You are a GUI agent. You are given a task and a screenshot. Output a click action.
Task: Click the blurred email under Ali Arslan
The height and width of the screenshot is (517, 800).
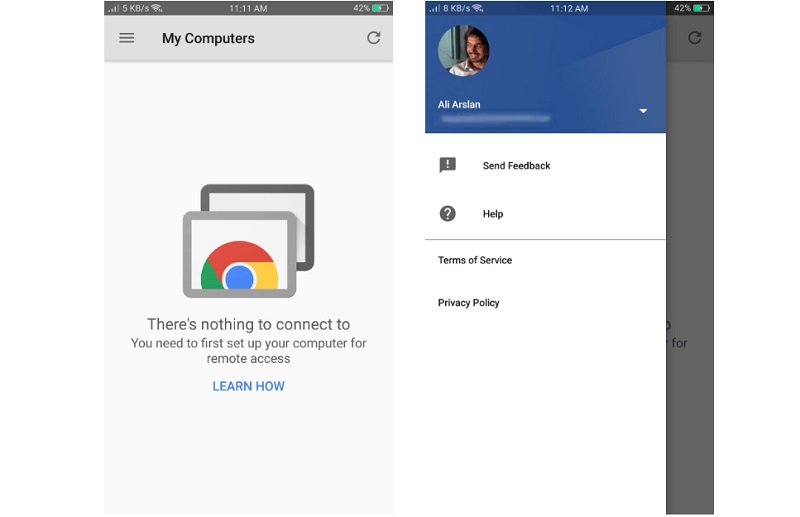pyautogui.click(x=495, y=118)
